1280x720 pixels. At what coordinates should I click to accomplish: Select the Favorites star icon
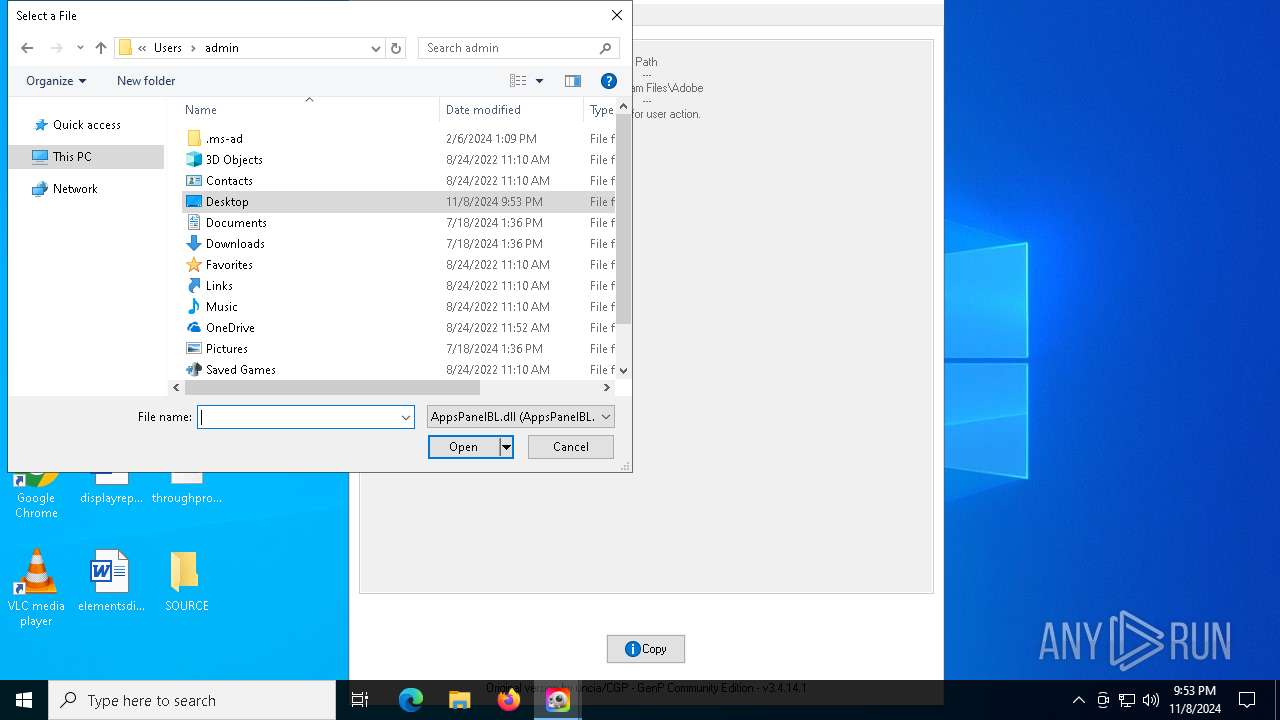point(194,265)
